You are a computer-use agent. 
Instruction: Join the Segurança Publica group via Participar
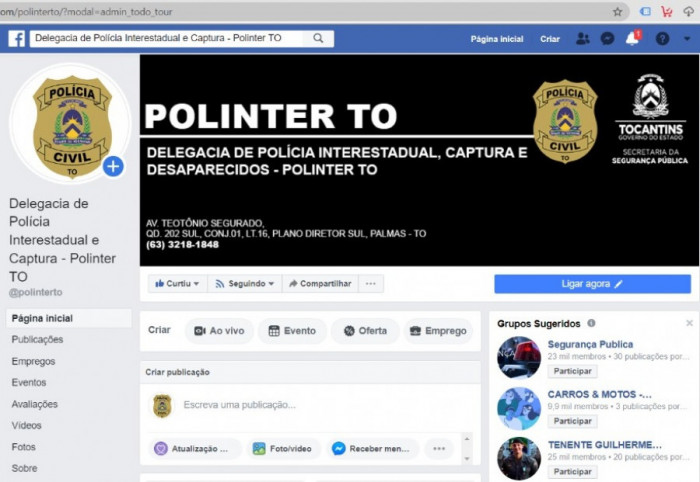click(x=572, y=371)
